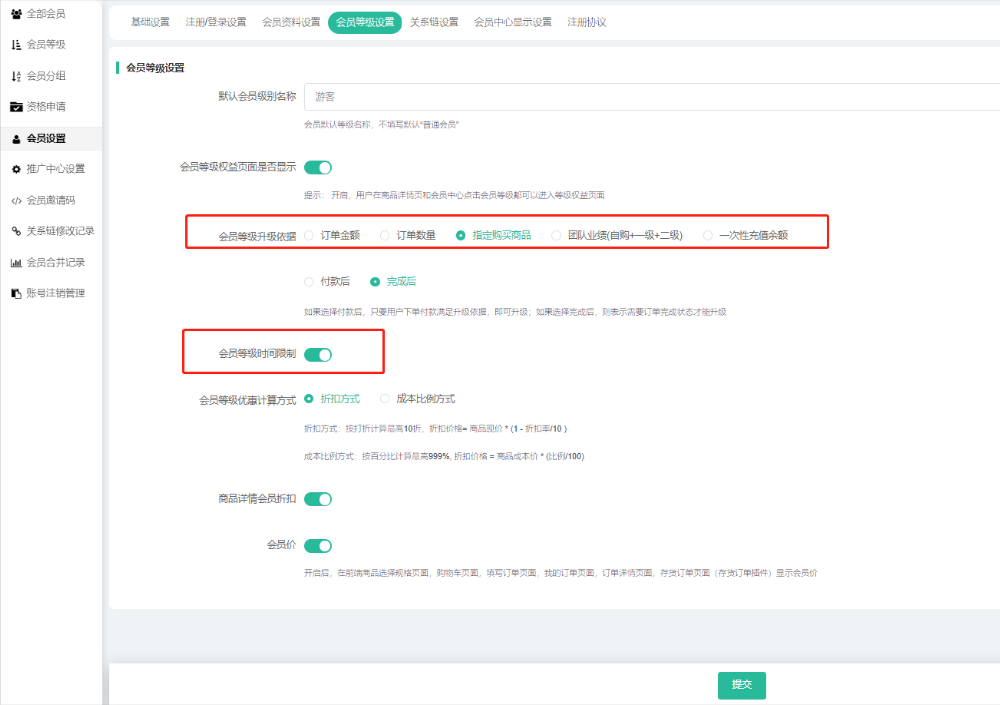Open the 会员中心显示设置 tab
The height and width of the screenshot is (705, 1000).
(512, 22)
